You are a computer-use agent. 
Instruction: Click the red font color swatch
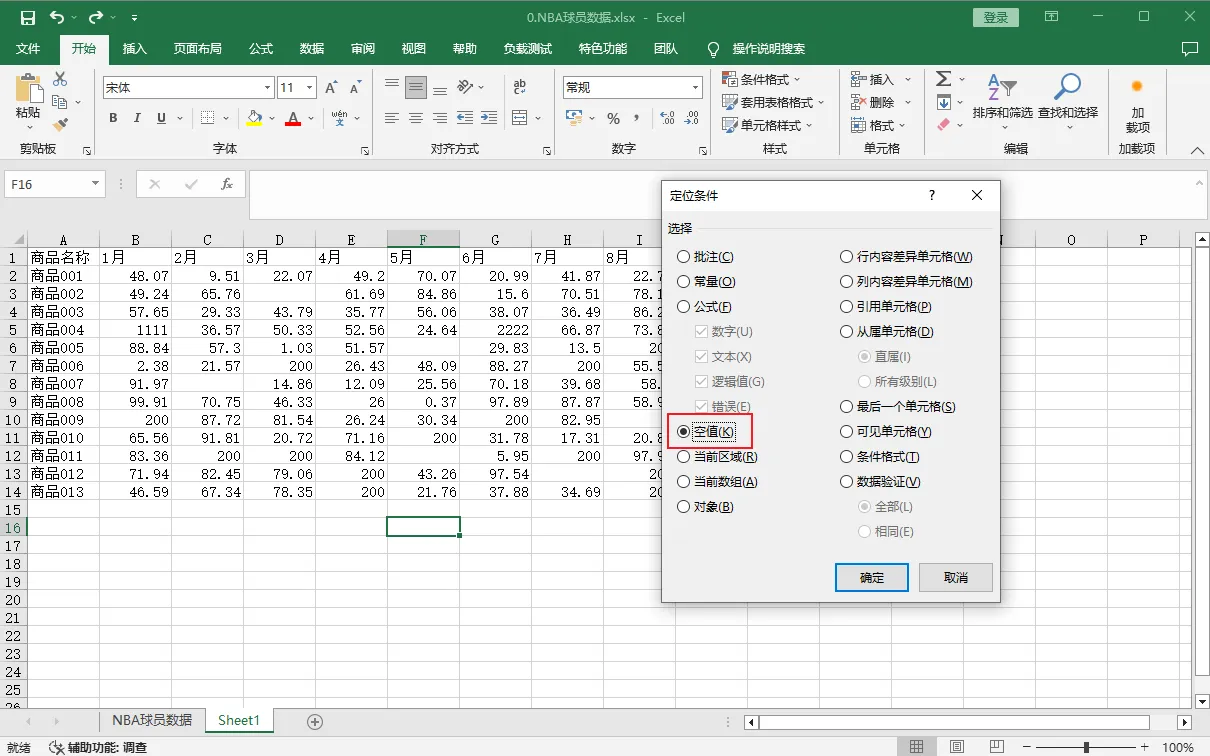tap(293, 118)
